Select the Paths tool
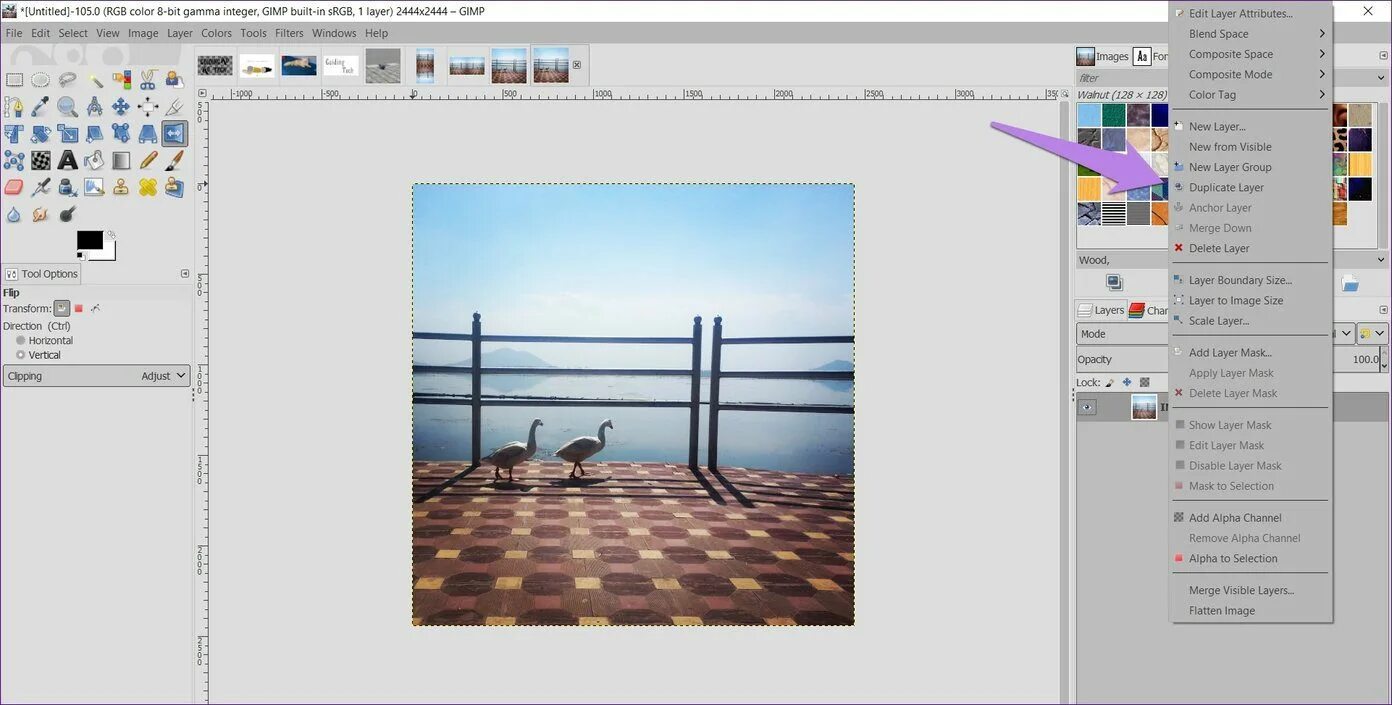The height and width of the screenshot is (705, 1392). pyautogui.click(x=14, y=107)
